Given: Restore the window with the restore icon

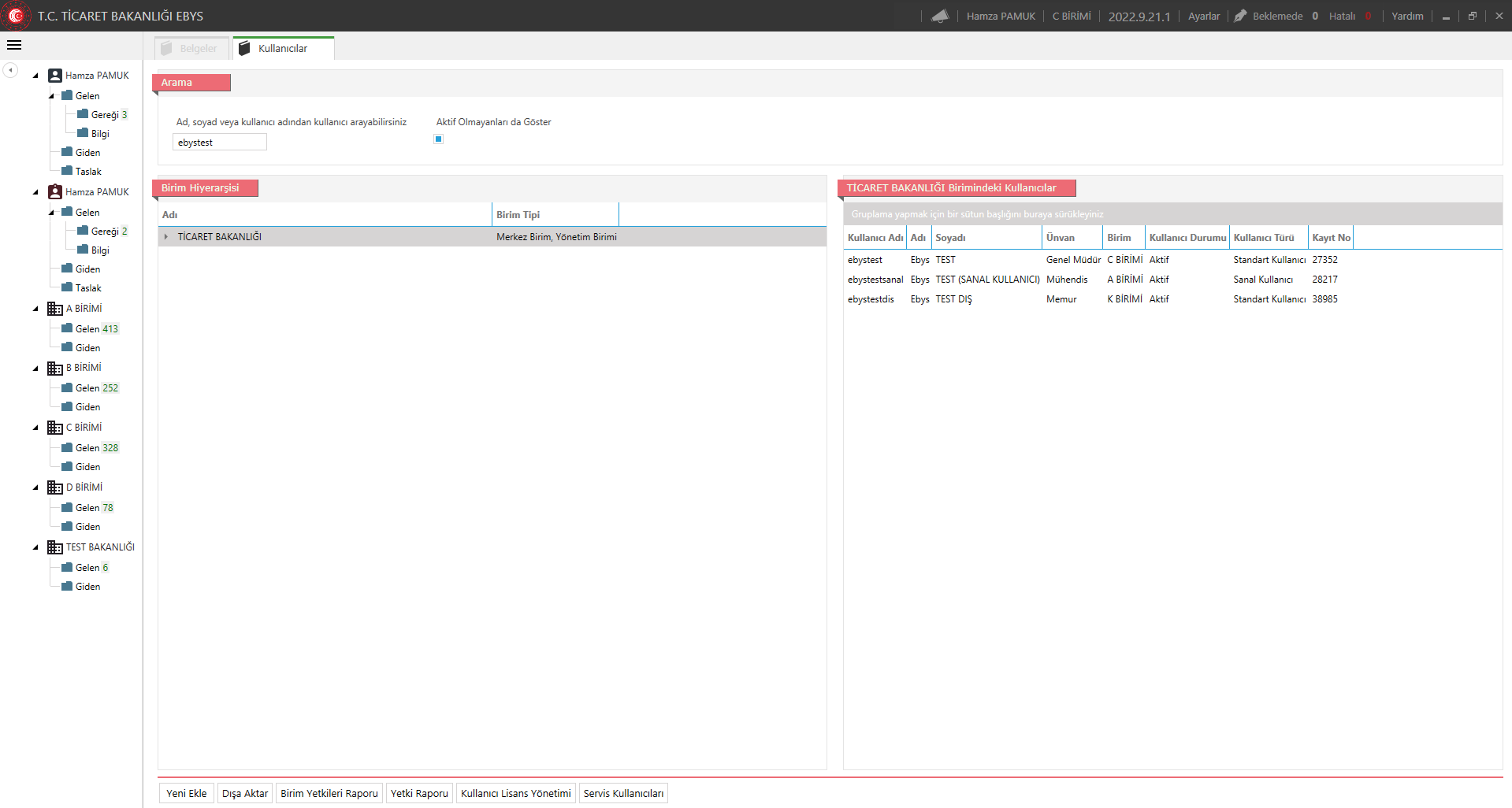Looking at the screenshot, I should tap(1472, 16).
